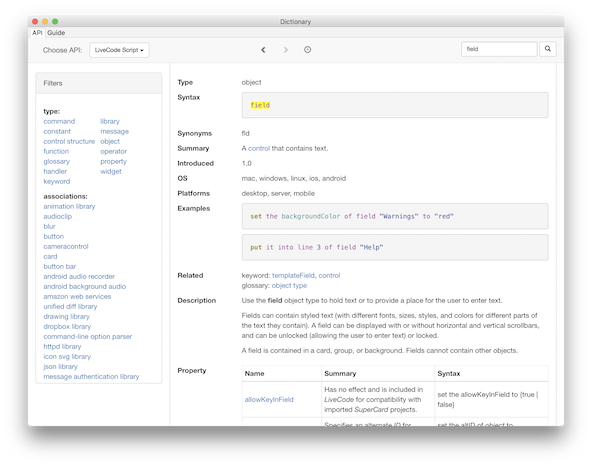The width and height of the screenshot is (592, 466).
Task: Click the search field containing 'field'
Action: click(x=499, y=49)
